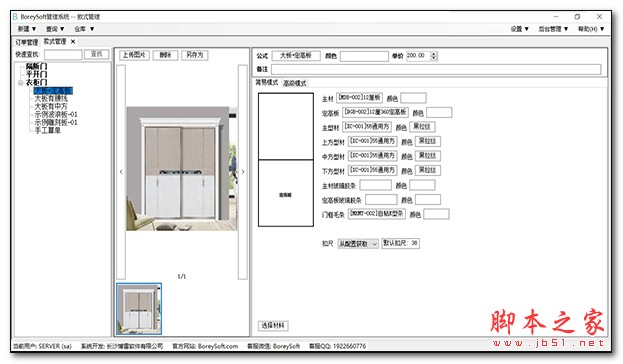623x364 pixels.
Task: Click the 下方型材 55通用方 field
Action: point(373,170)
